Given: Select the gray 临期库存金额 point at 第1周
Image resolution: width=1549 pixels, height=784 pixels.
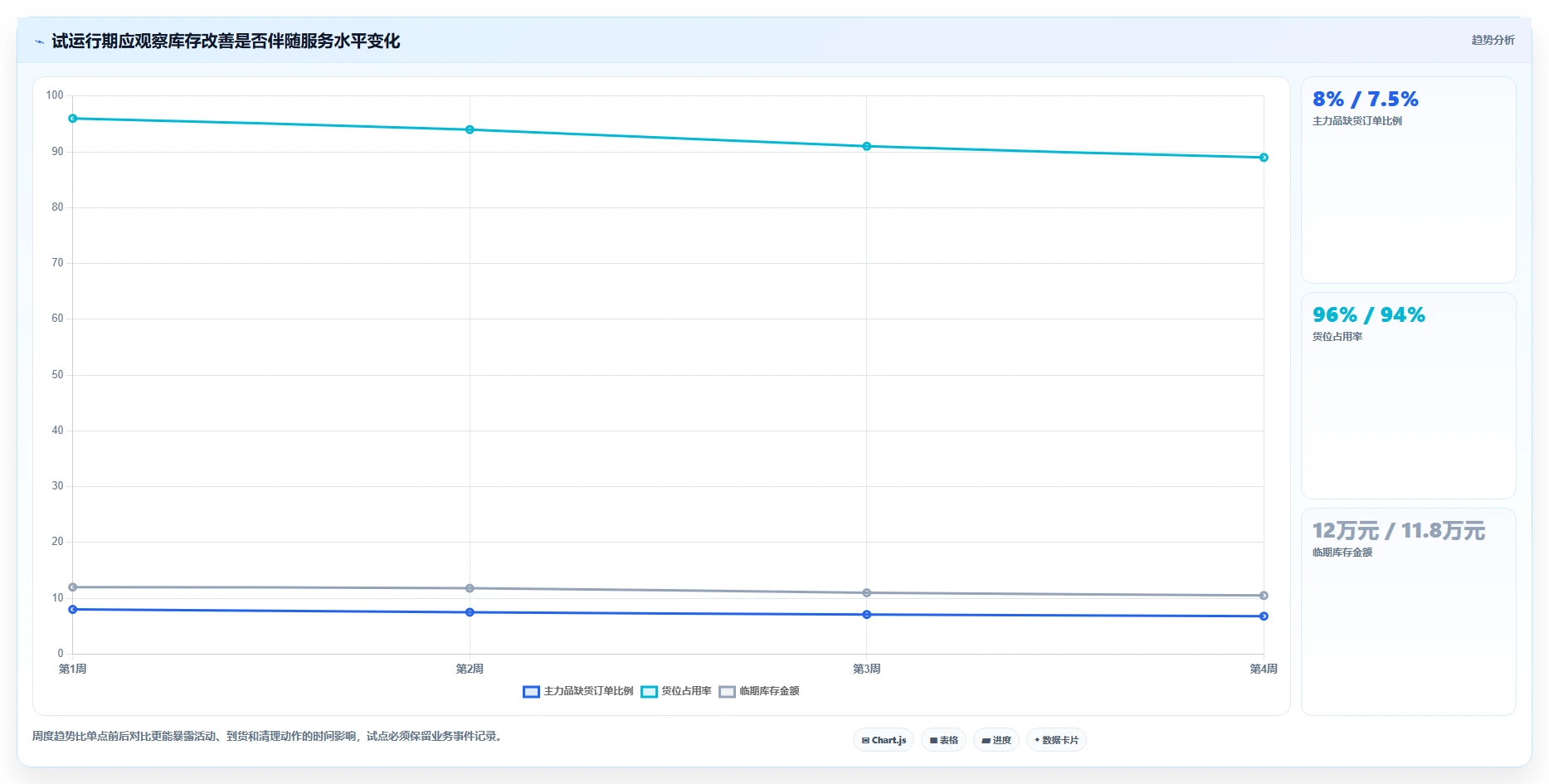Looking at the screenshot, I should pos(73,587).
